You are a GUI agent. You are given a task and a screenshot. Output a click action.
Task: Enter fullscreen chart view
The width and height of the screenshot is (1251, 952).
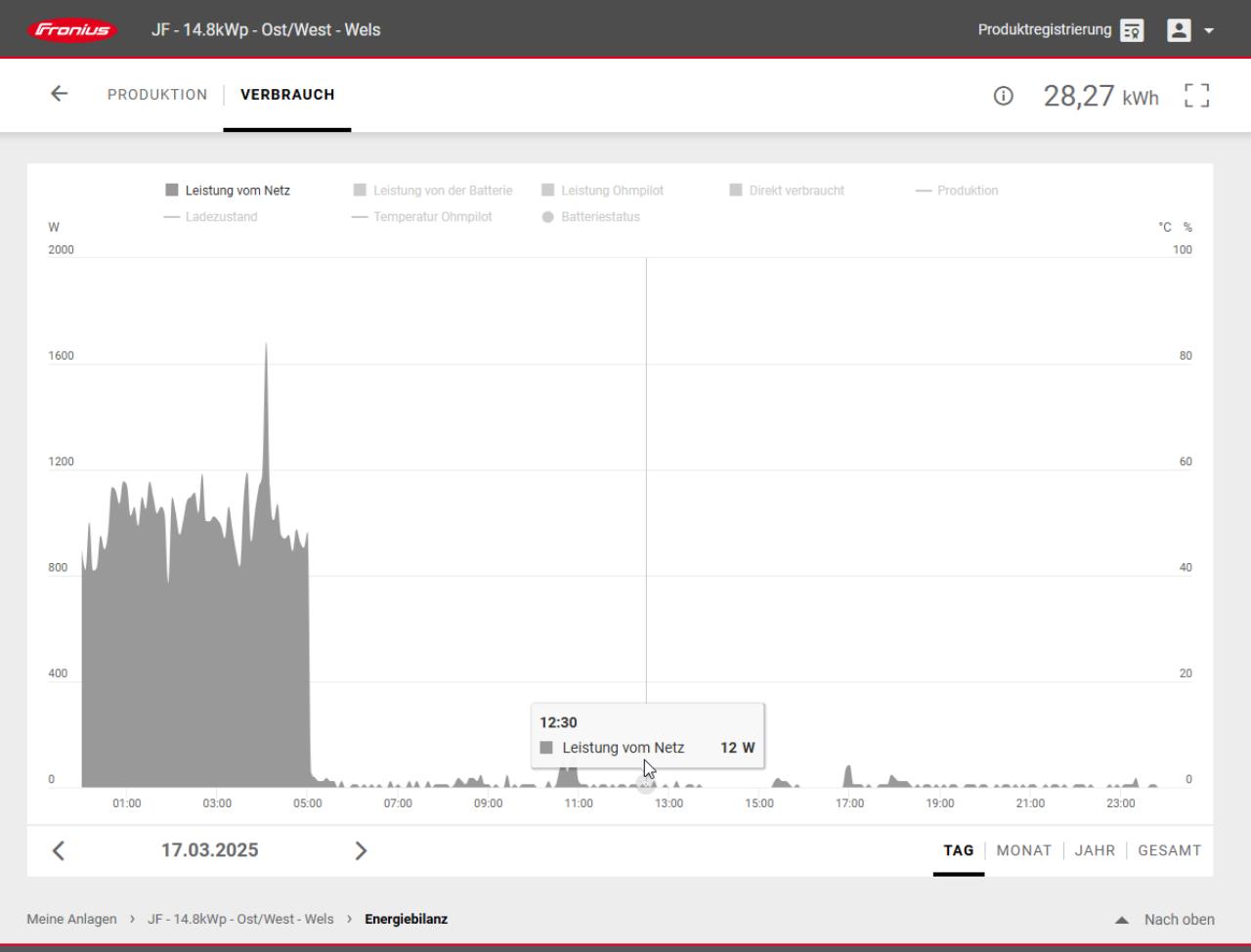1196,96
